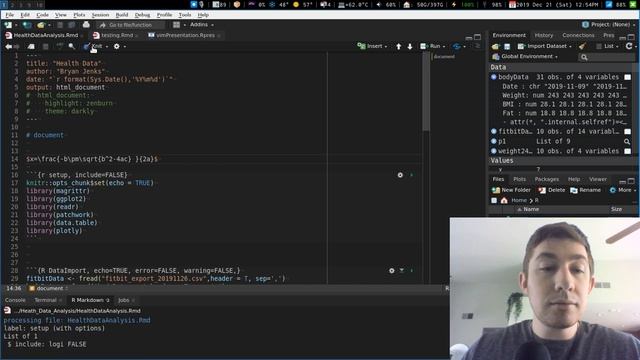Viewport: 640px width, 360px height.
Task: Open the Project (None) menu
Action: [x=608, y=25]
